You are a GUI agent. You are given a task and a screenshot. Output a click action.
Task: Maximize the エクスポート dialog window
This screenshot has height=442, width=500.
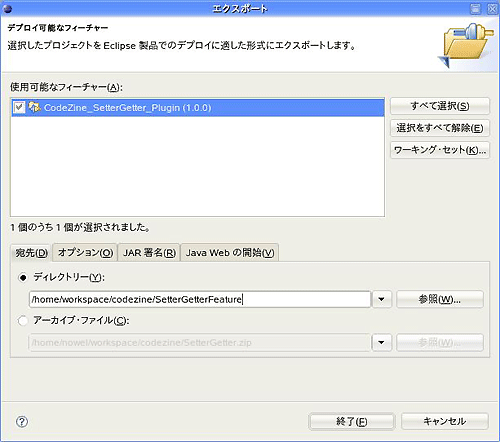click(x=476, y=9)
